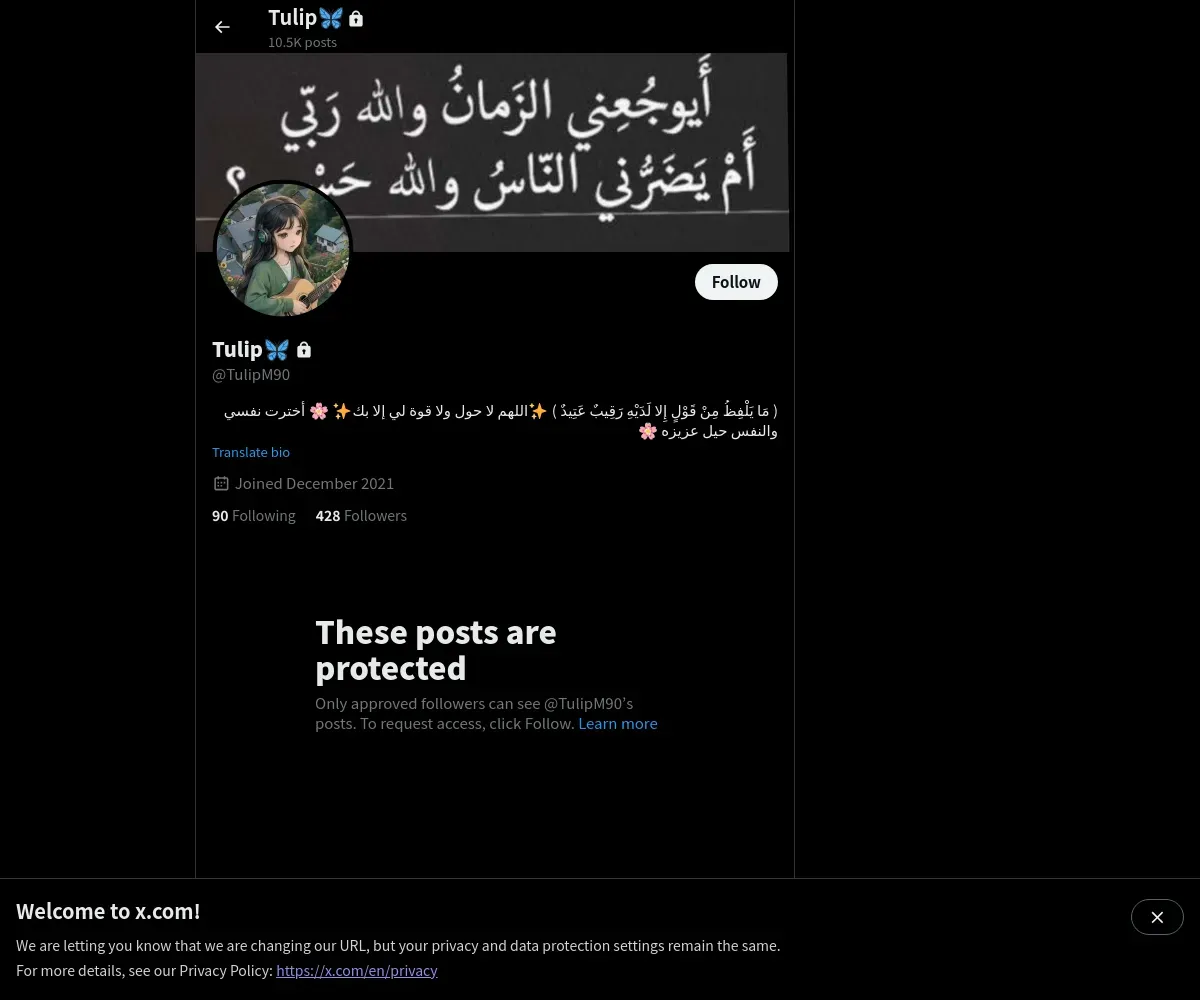
Task: Click the @TulipM90 handle text
Action: click(251, 375)
